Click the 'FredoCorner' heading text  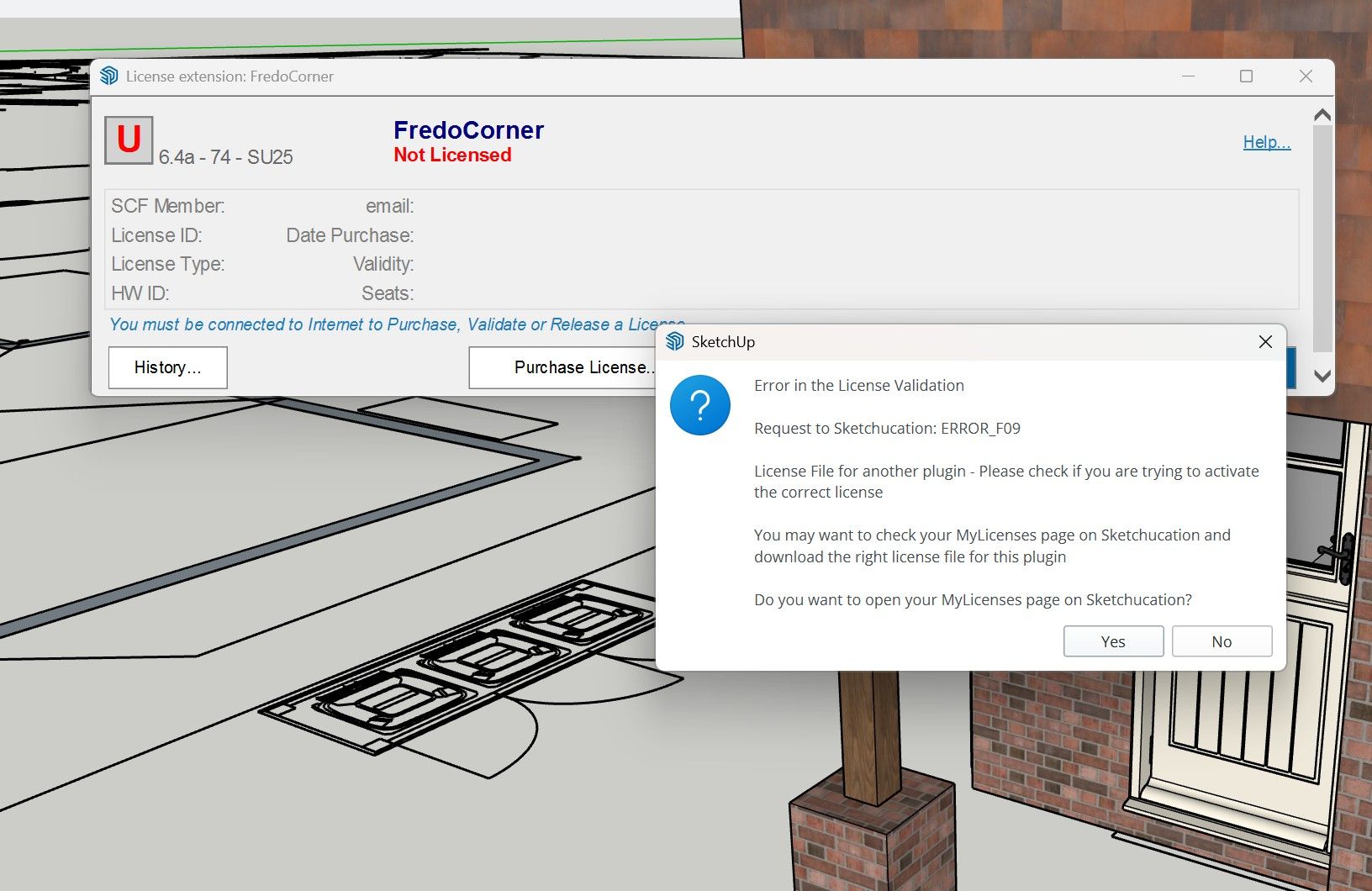point(468,130)
